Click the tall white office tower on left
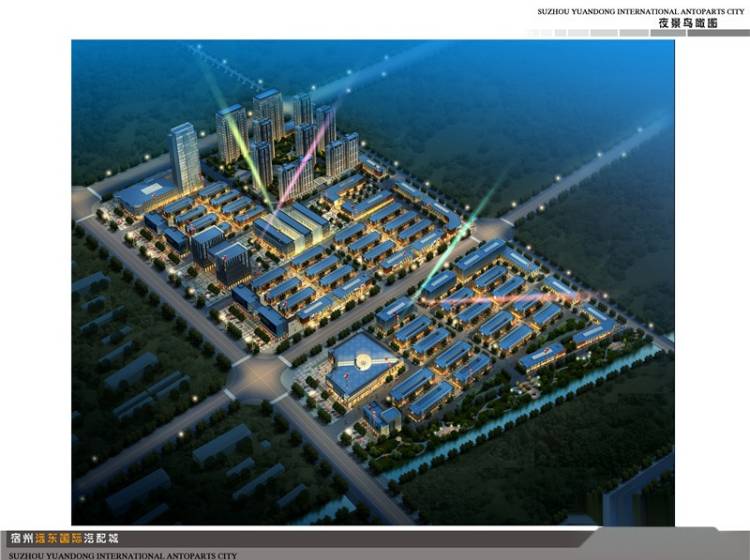Image resolution: width=750 pixels, height=560 pixels. point(185,156)
